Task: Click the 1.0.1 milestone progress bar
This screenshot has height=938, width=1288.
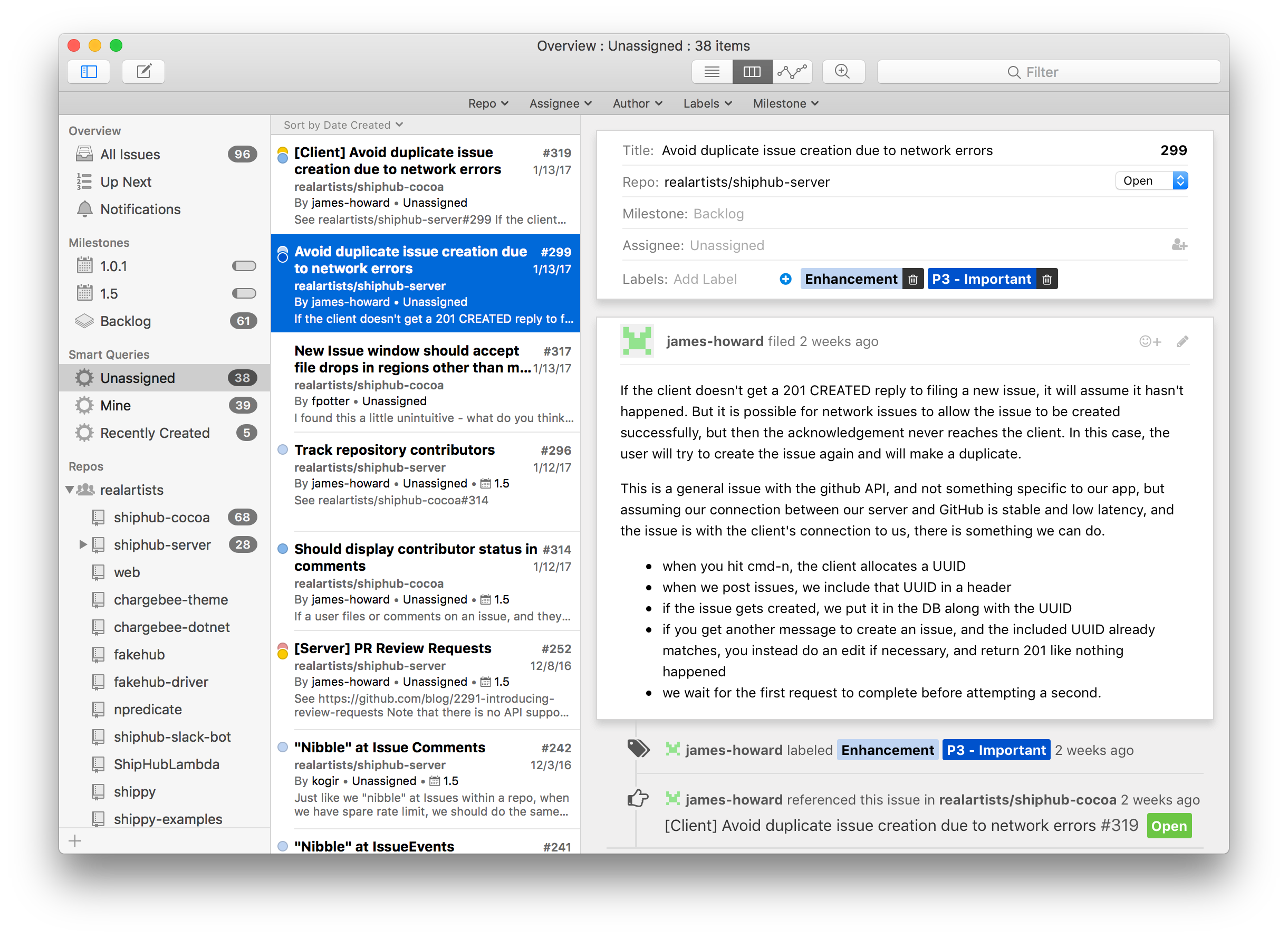Action: pyautogui.click(x=244, y=266)
